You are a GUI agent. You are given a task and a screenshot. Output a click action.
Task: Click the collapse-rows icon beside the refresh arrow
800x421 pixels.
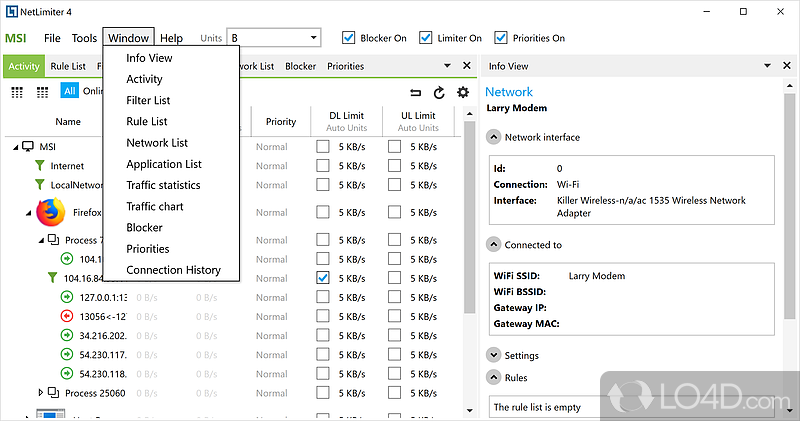coord(416,92)
